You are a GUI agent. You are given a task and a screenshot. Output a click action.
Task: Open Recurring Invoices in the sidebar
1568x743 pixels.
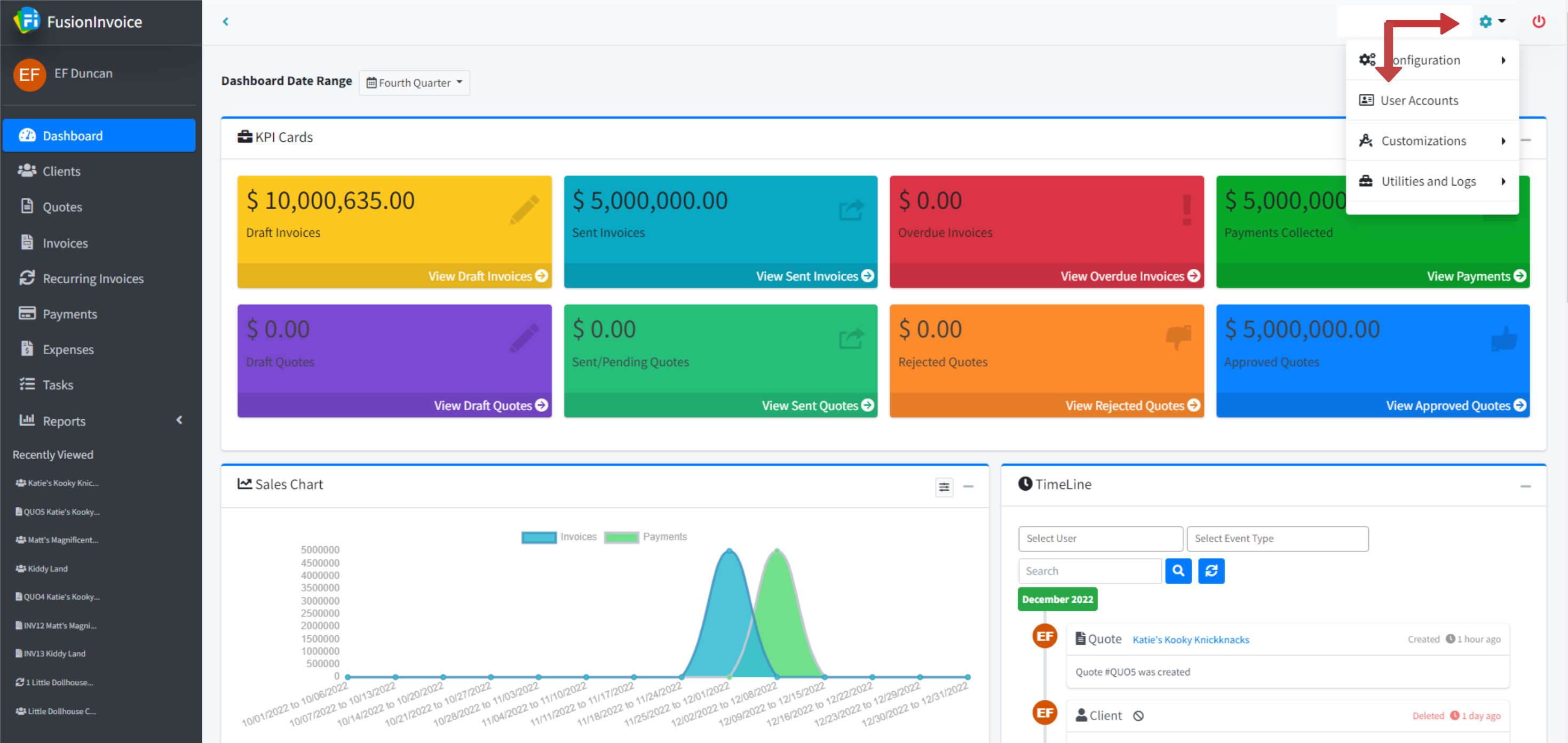pyautogui.click(x=92, y=278)
